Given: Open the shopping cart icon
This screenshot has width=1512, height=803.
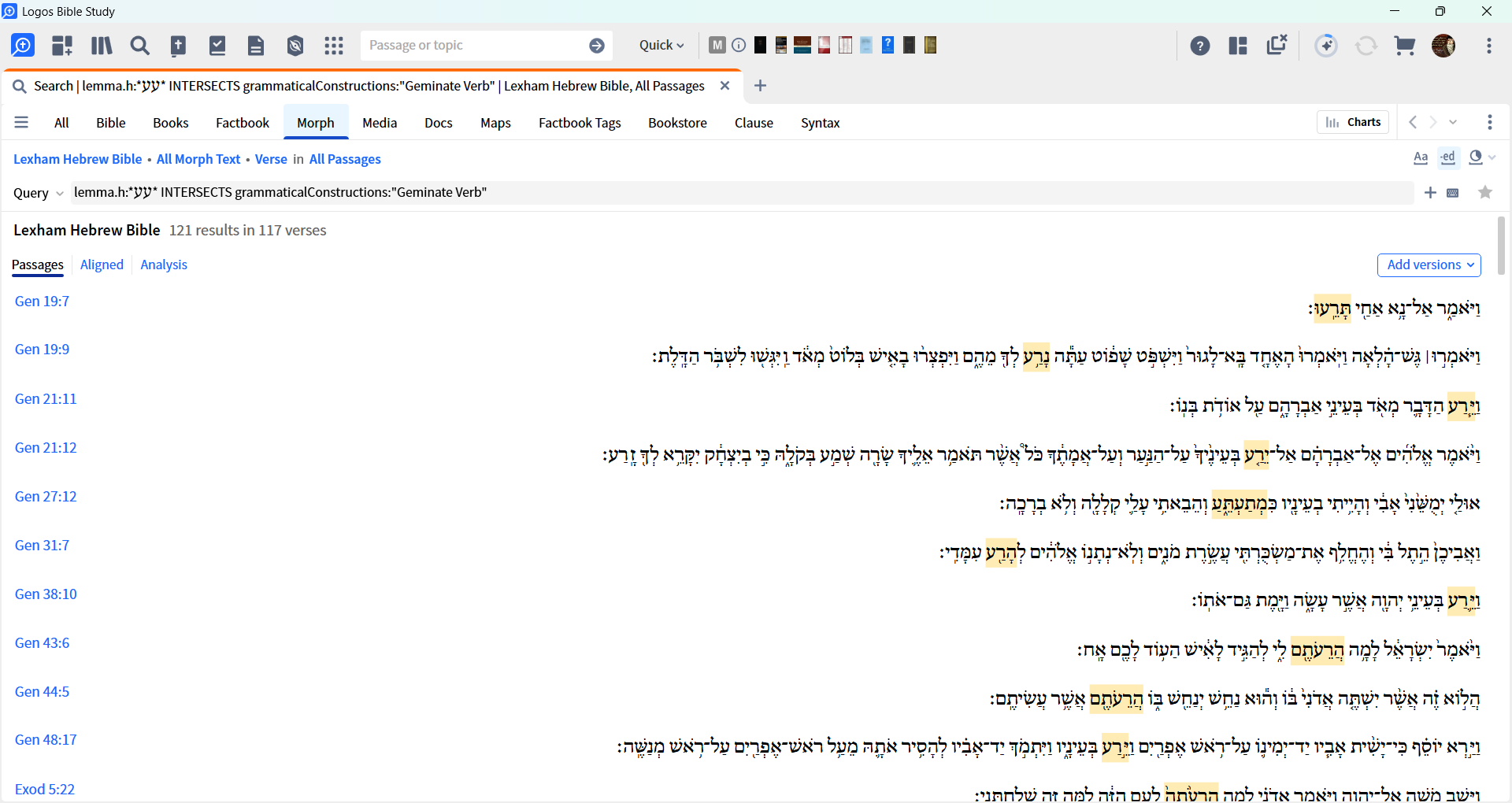Looking at the screenshot, I should pyautogui.click(x=1405, y=46).
